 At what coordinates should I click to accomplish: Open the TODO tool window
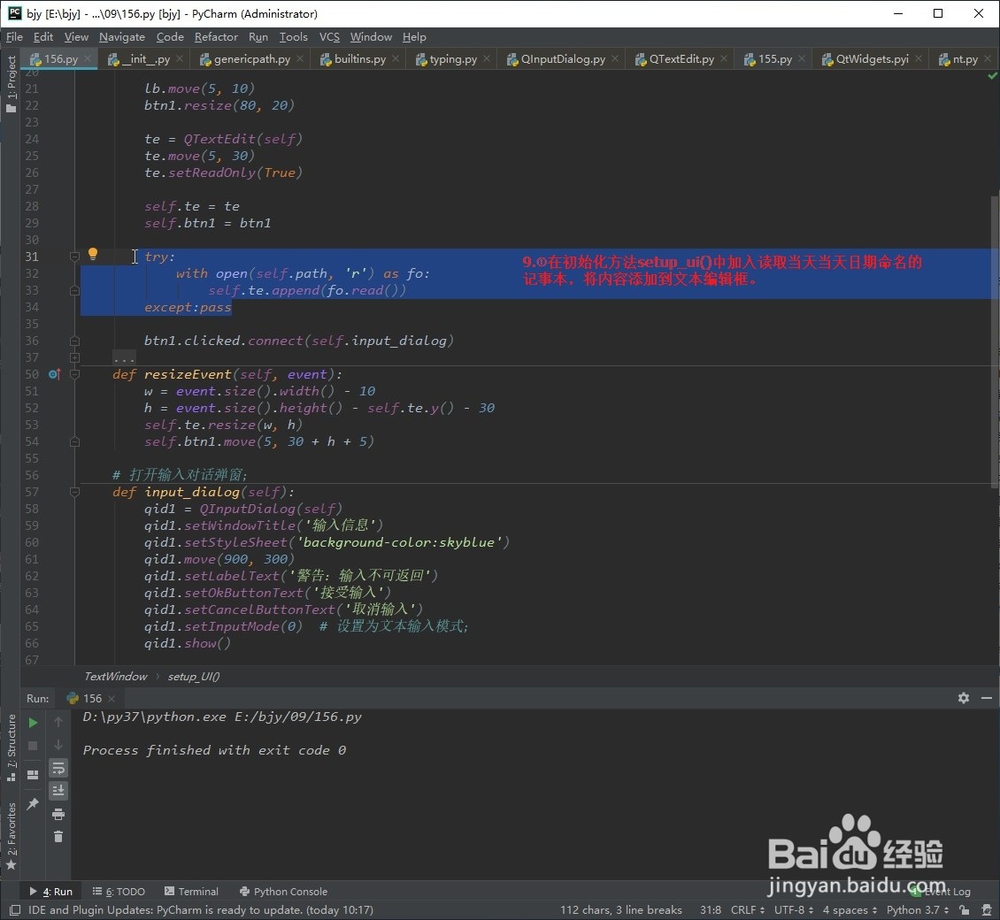point(119,891)
